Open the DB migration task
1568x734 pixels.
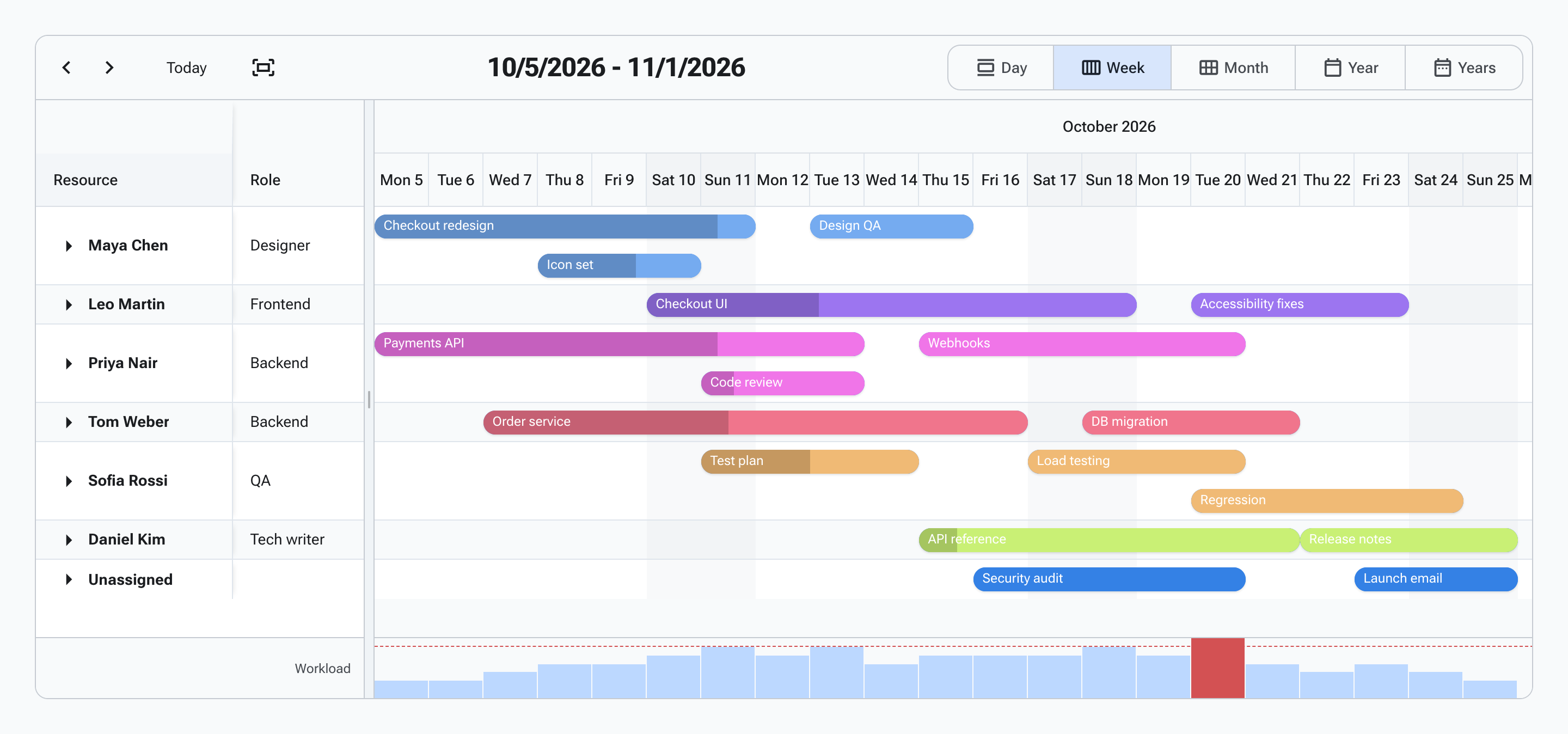point(1191,423)
